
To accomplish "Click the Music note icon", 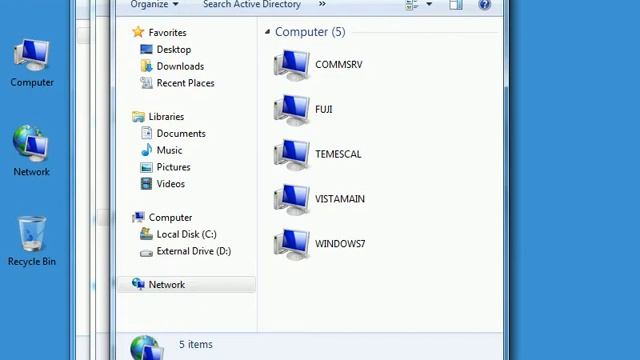I will (146, 150).
